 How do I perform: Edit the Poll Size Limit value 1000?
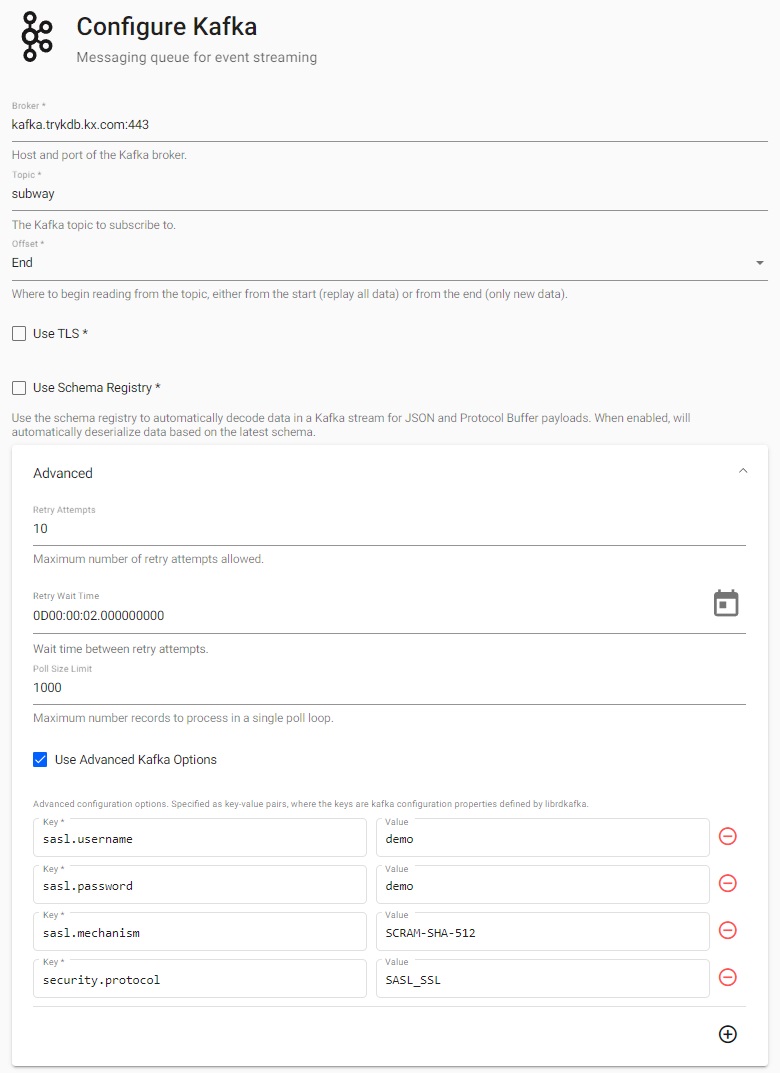tap(389, 687)
